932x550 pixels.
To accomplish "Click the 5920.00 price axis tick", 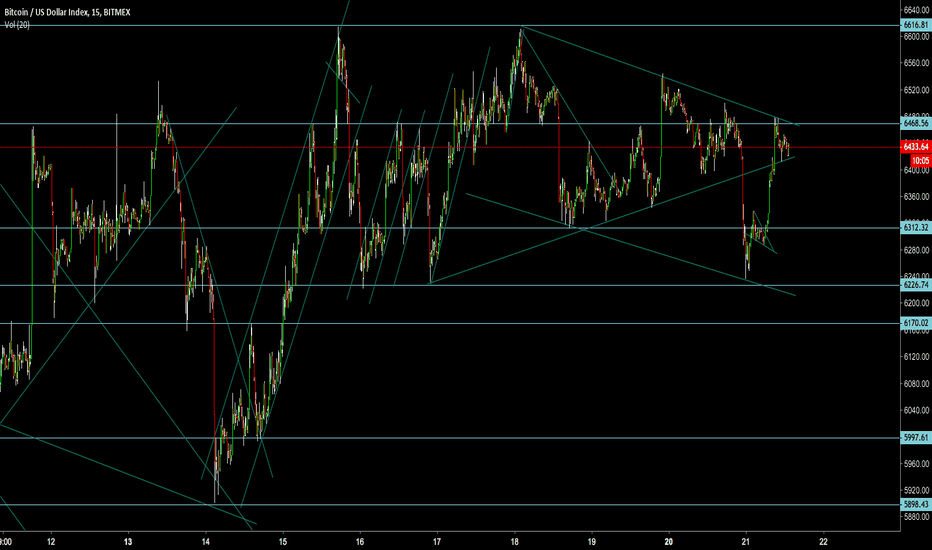I will coord(916,491).
